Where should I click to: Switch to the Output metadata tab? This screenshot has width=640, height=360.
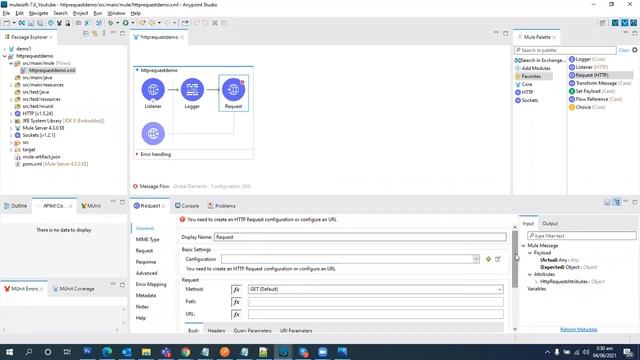(550, 224)
